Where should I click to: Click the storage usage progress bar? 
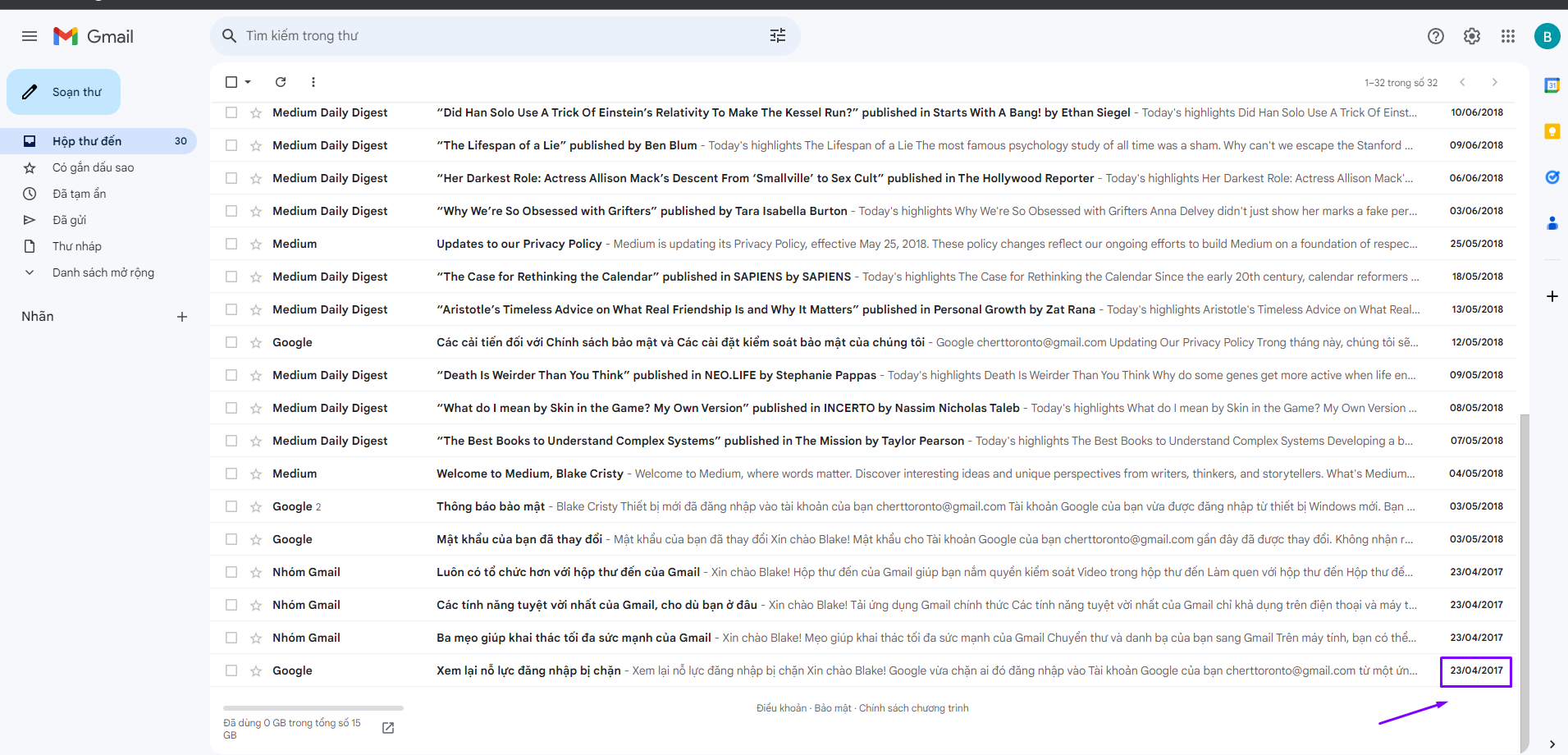click(x=313, y=707)
